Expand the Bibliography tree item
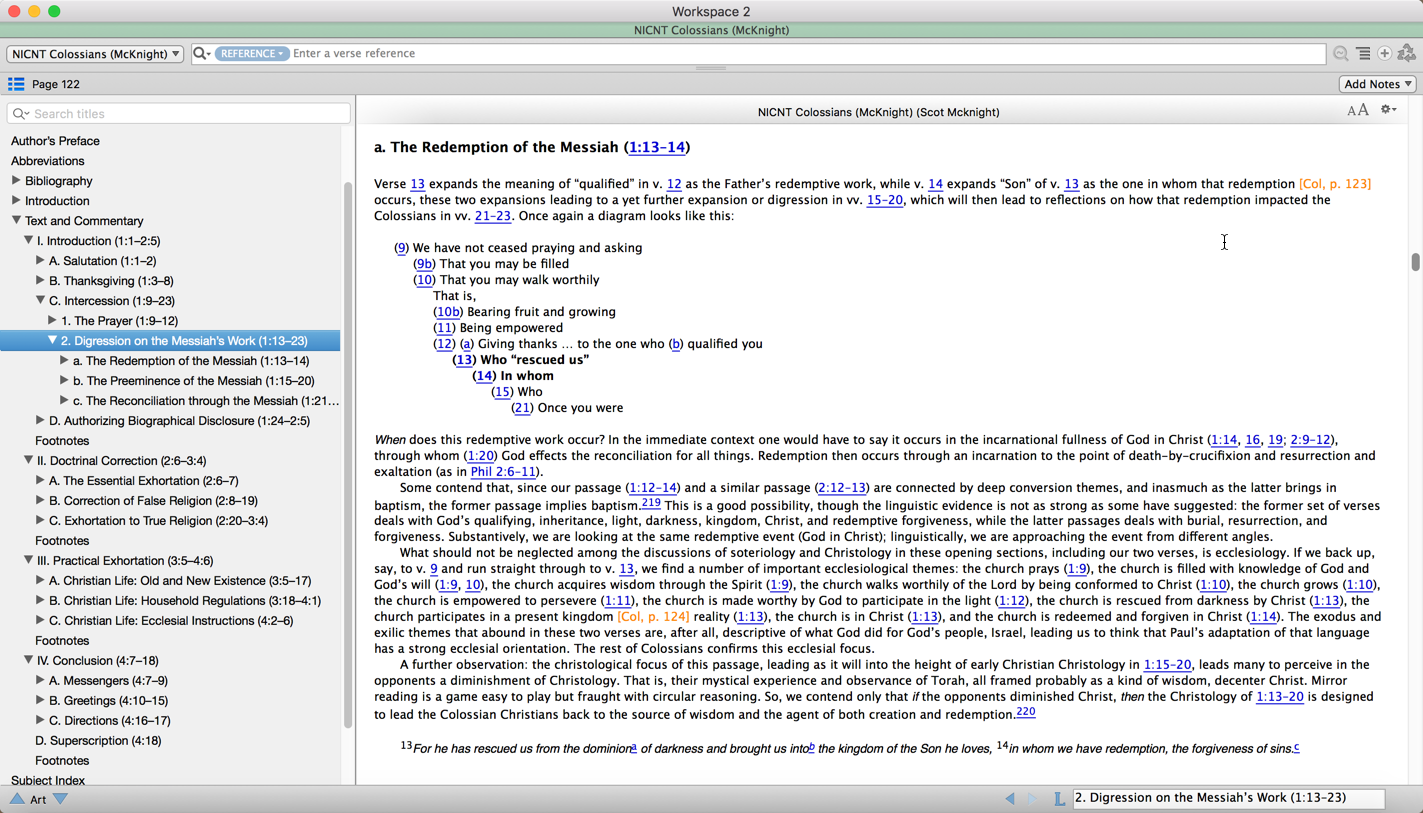Viewport: 1423px width, 813px height. [x=16, y=181]
